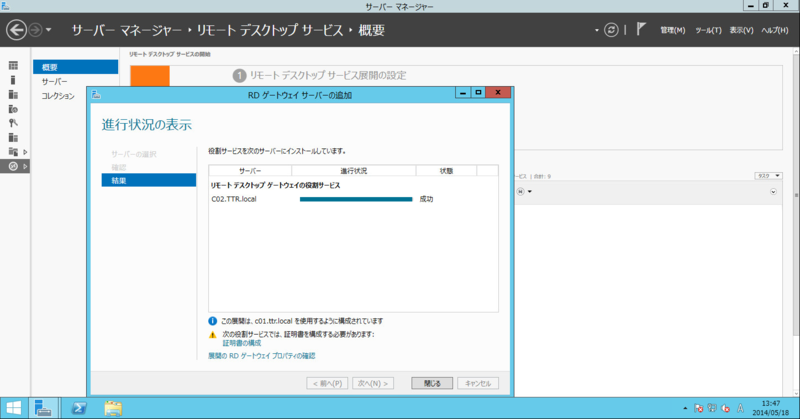Open the file services icon in sidebar
Image resolution: width=800 pixels, height=419 pixels.
(13, 152)
